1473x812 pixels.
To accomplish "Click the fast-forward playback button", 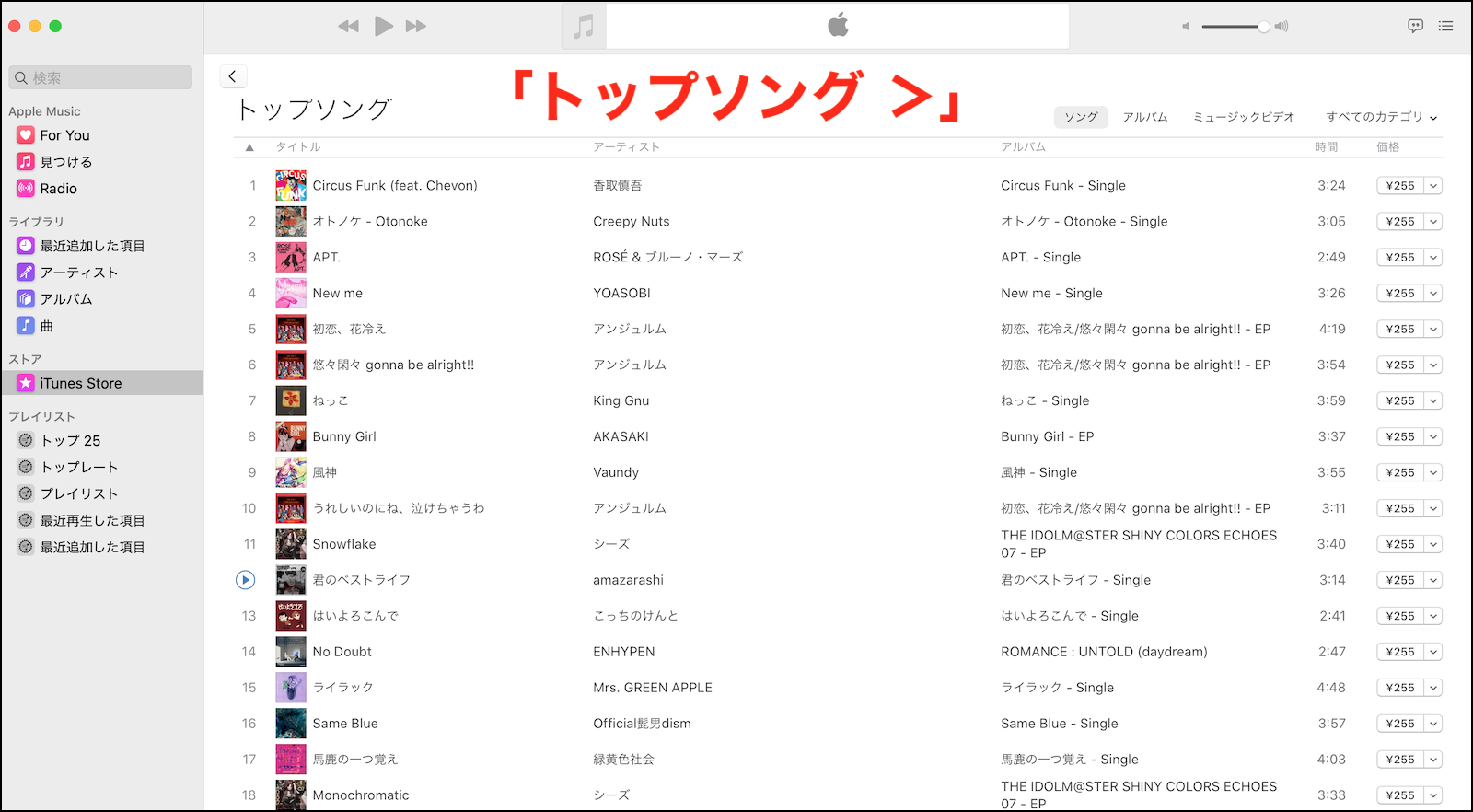I will point(416,26).
